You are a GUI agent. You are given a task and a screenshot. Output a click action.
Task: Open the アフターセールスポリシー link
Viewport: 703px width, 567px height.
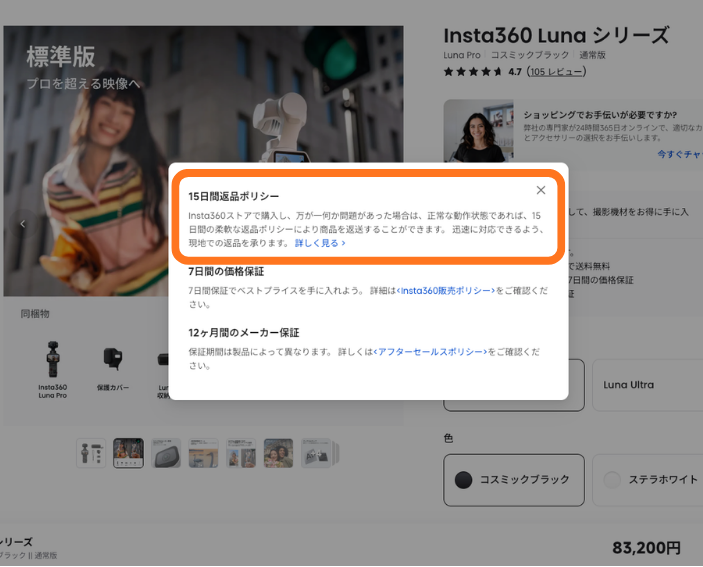430,352
